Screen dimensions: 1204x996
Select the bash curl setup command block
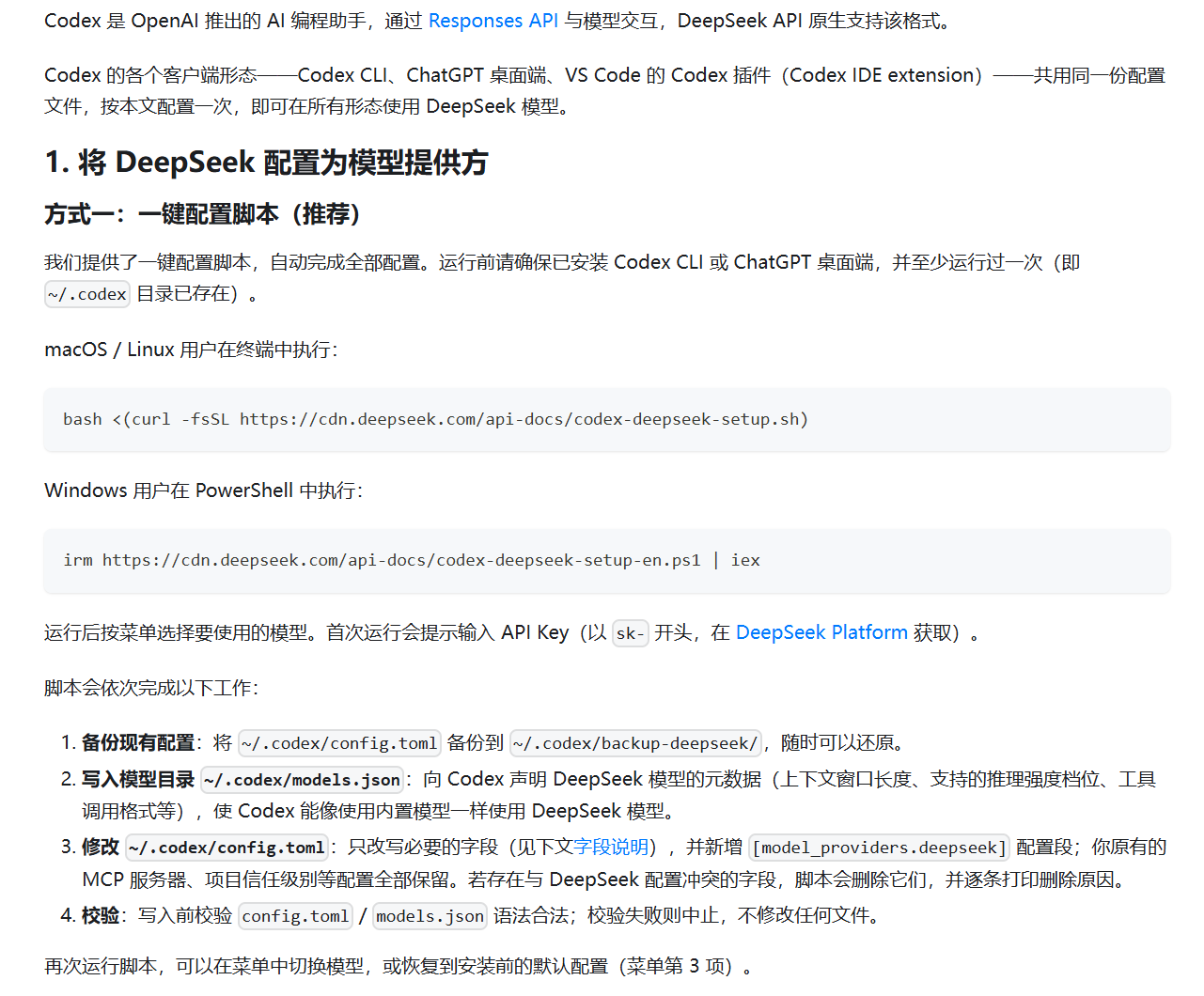[x=607, y=419]
